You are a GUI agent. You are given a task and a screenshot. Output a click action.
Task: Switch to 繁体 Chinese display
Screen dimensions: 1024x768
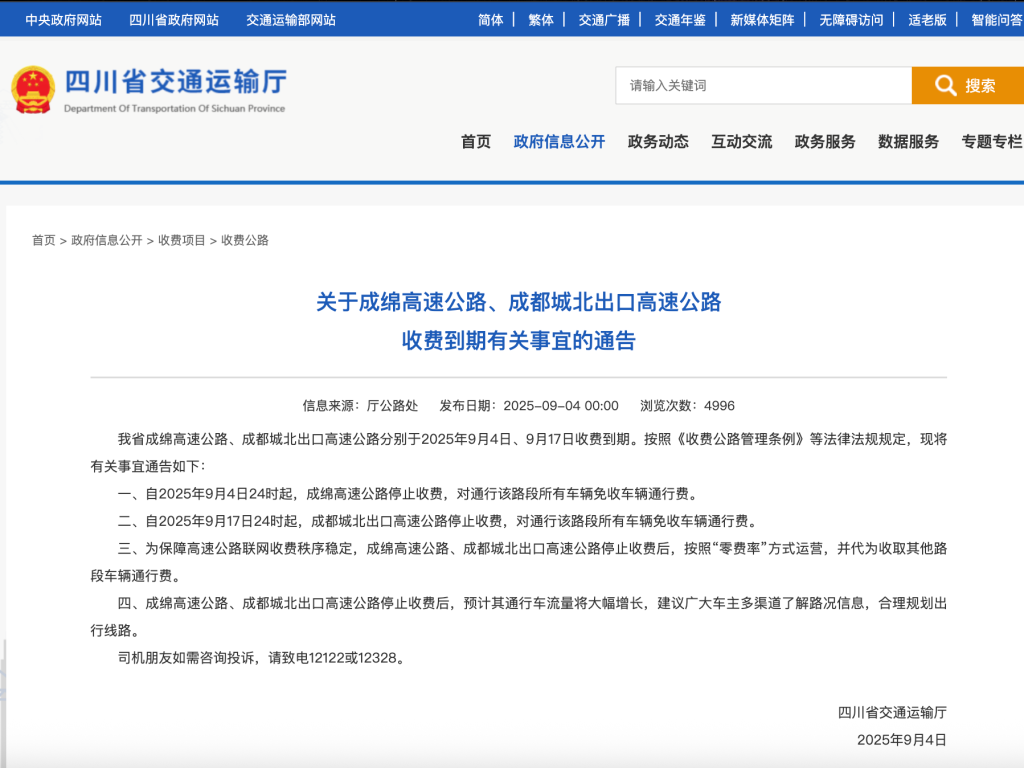coord(541,20)
